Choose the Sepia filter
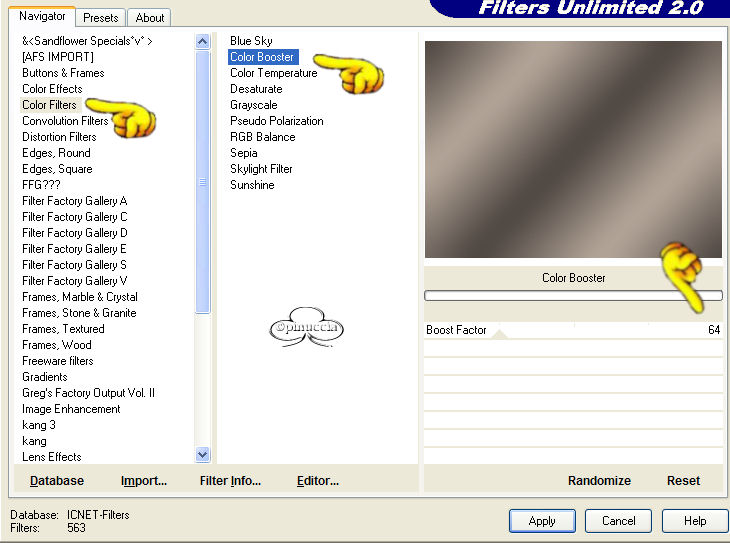Screen dimensions: 730x543 243,153
